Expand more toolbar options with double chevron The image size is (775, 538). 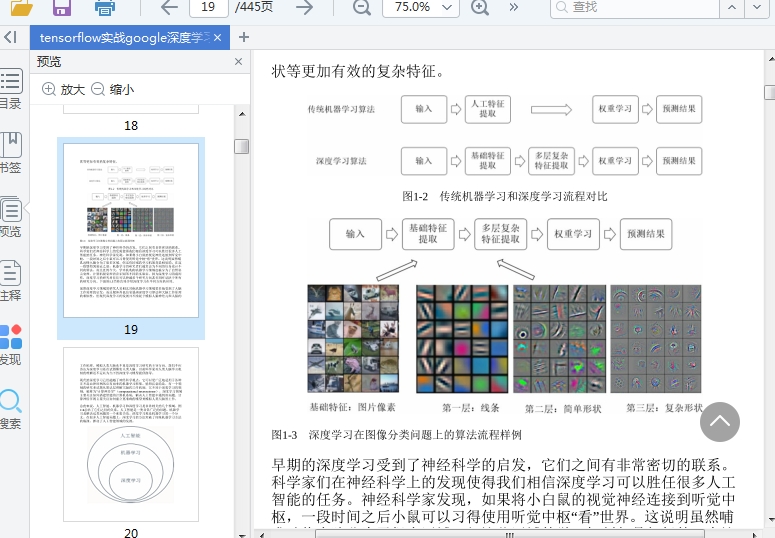(514, 7)
